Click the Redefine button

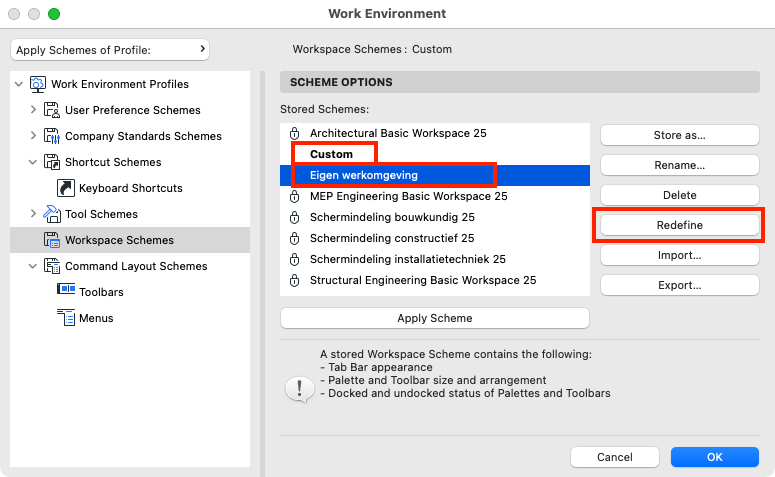[680, 225]
